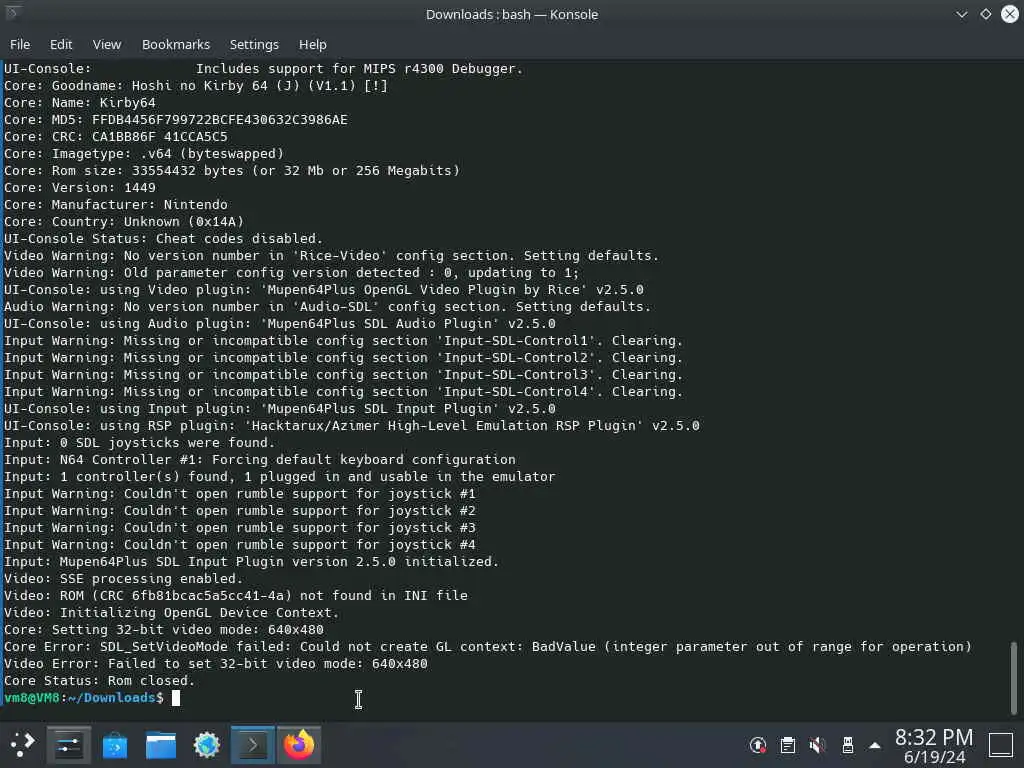Launch Discover software center from taskbar
1024x768 pixels.
pos(115,744)
